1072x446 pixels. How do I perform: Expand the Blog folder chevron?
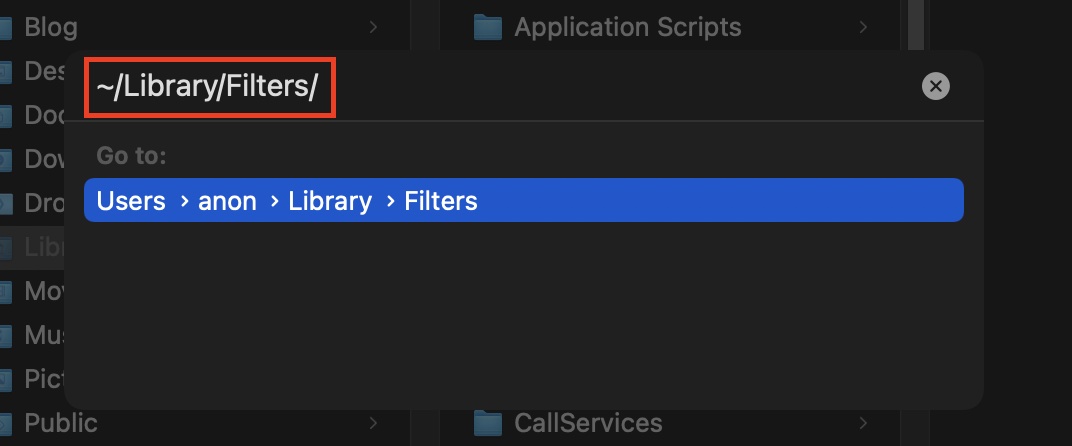tap(373, 27)
